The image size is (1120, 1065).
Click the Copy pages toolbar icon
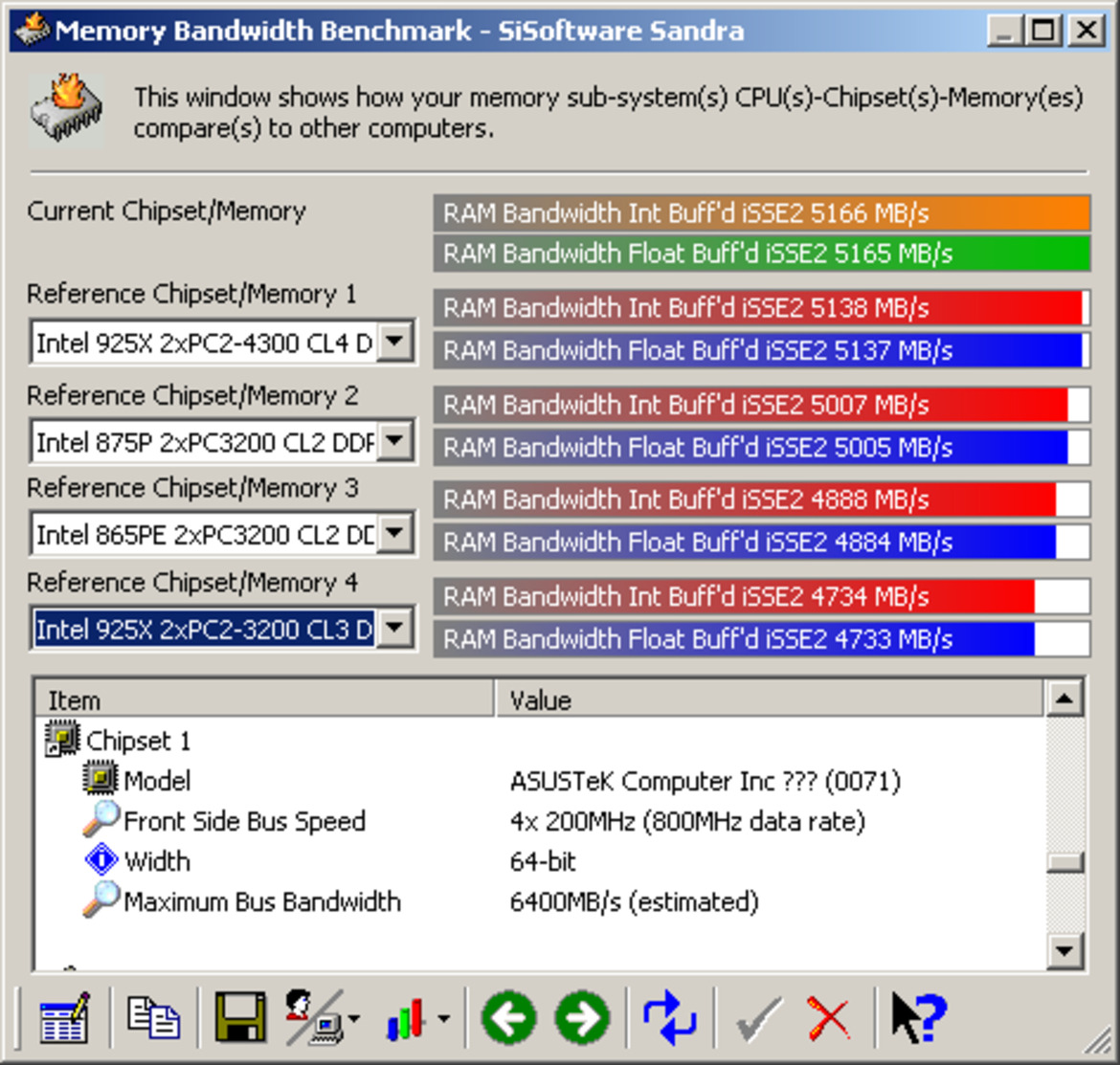(x=153, y=1017)
